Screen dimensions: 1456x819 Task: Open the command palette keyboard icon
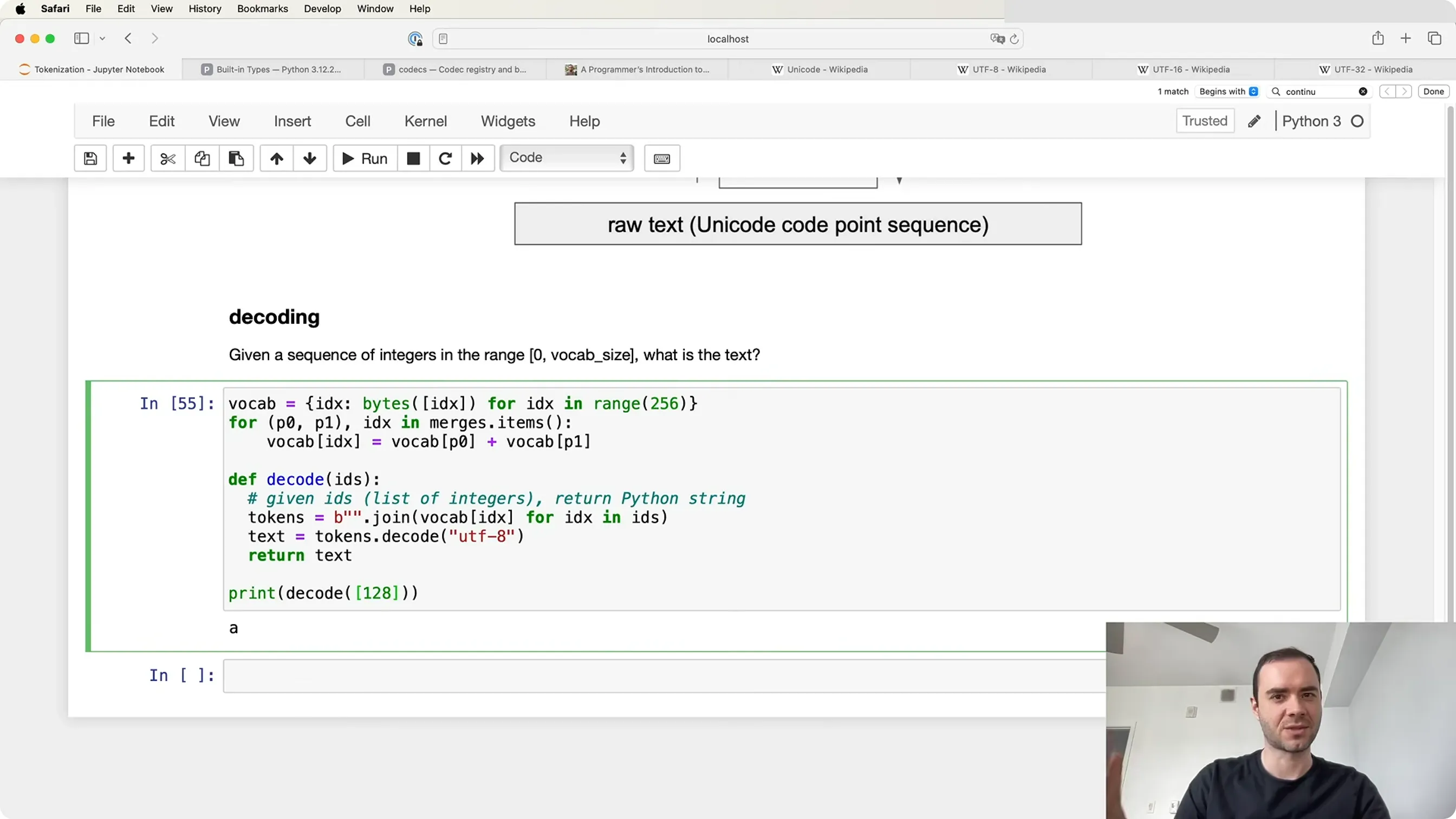662,159
